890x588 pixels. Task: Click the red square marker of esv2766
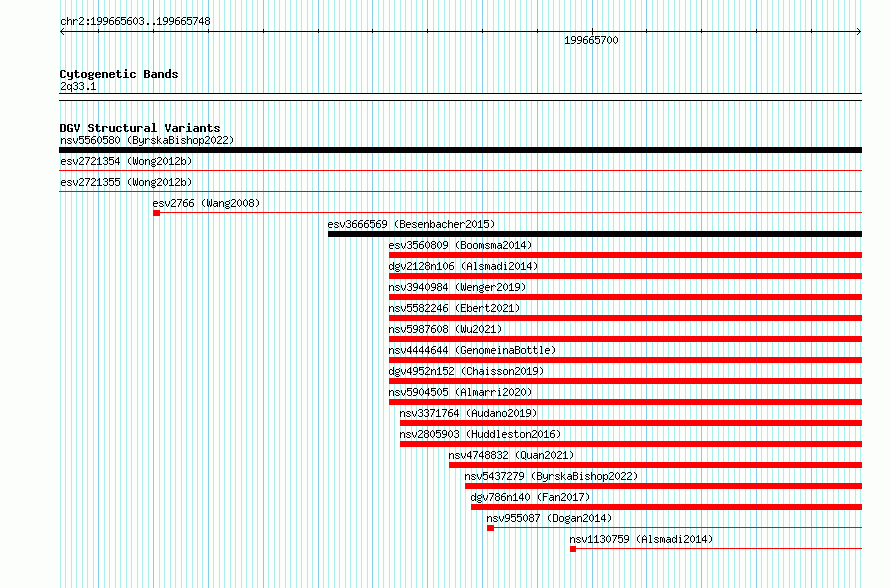[157, 213]
